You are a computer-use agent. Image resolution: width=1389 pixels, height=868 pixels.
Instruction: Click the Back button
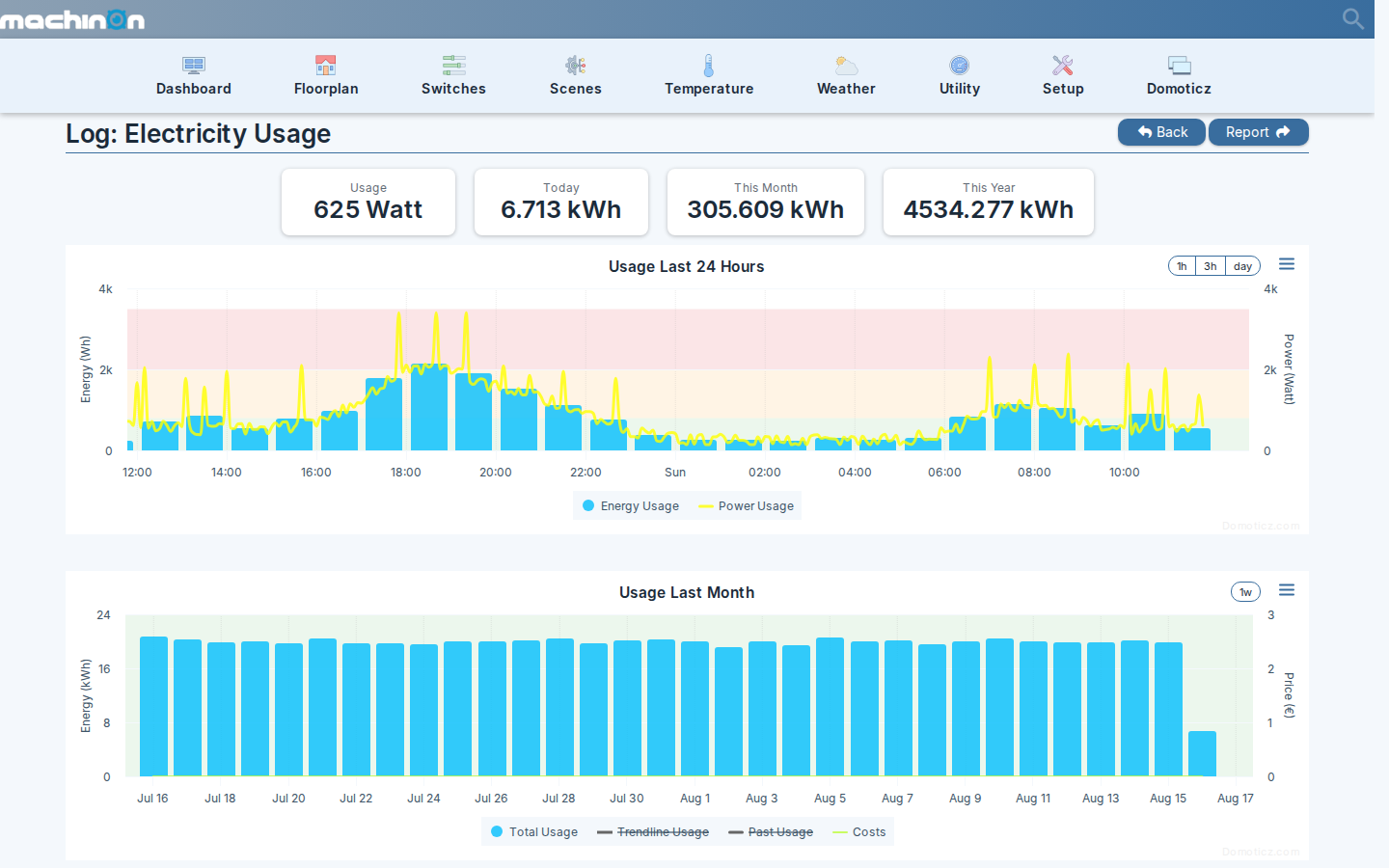1161,132
